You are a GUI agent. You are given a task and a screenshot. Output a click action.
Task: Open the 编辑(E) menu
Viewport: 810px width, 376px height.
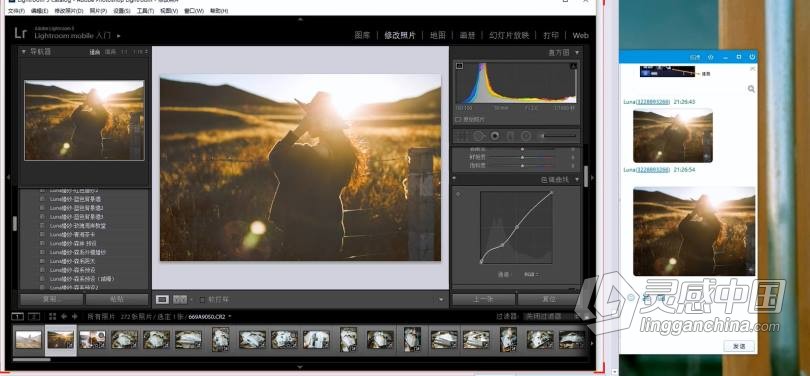(x=39, y=11)
